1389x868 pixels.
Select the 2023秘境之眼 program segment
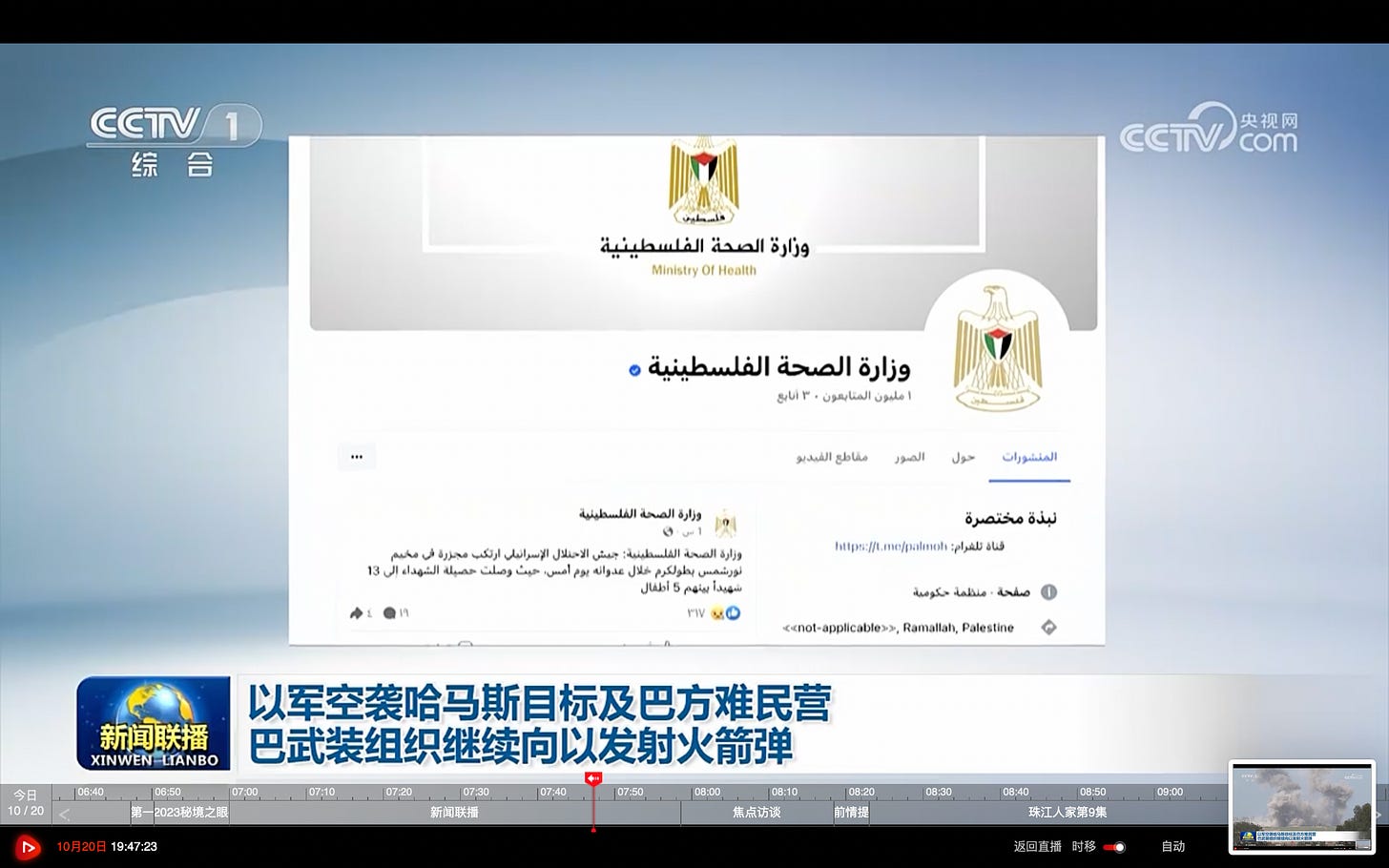pos(192,813)
